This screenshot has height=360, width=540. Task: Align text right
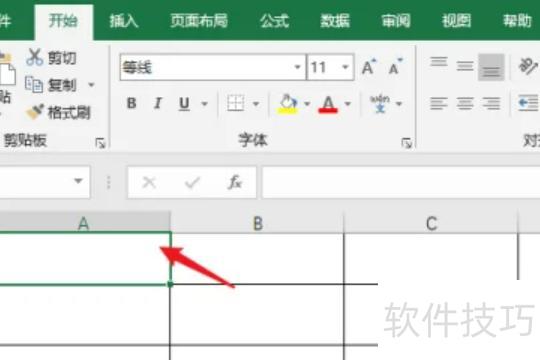click(491, 103)
